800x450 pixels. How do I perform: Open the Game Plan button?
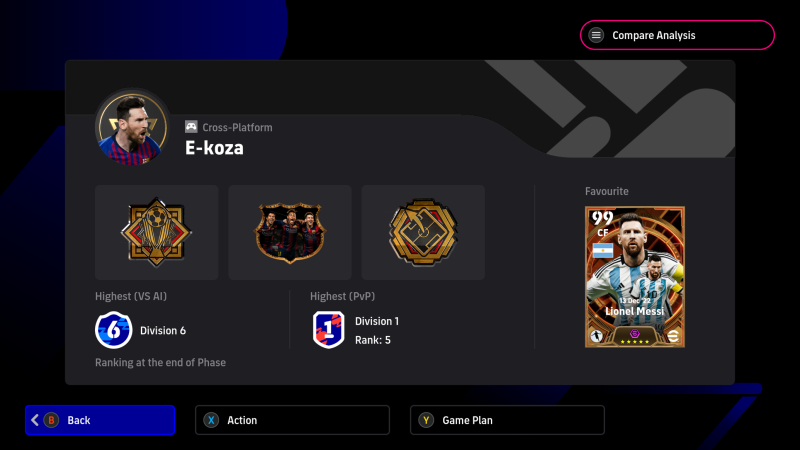point(507,420)
